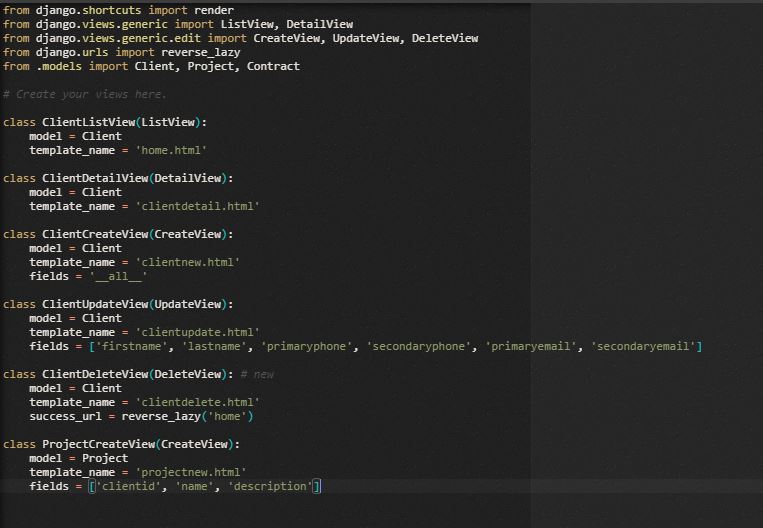Viewport: 763px width, 528px height.
Task: Click the 'primaryemail' field string
Action: pos(530,346)
